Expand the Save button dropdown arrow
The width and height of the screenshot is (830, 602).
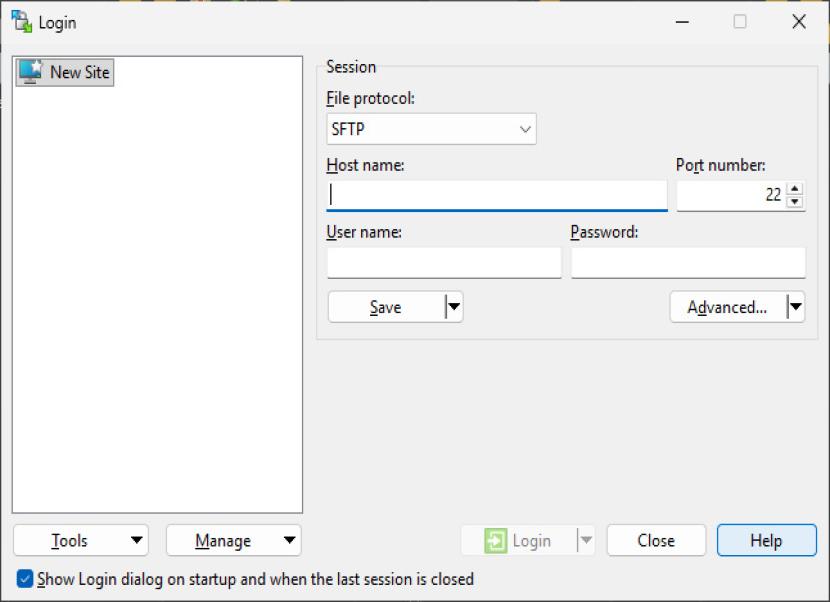click(454, 307)
